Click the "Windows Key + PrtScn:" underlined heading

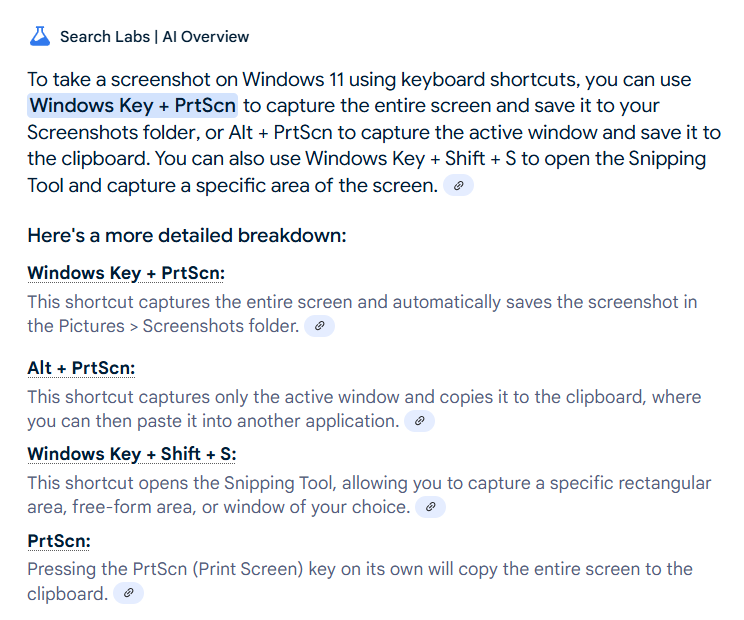[x=126, y=273]
